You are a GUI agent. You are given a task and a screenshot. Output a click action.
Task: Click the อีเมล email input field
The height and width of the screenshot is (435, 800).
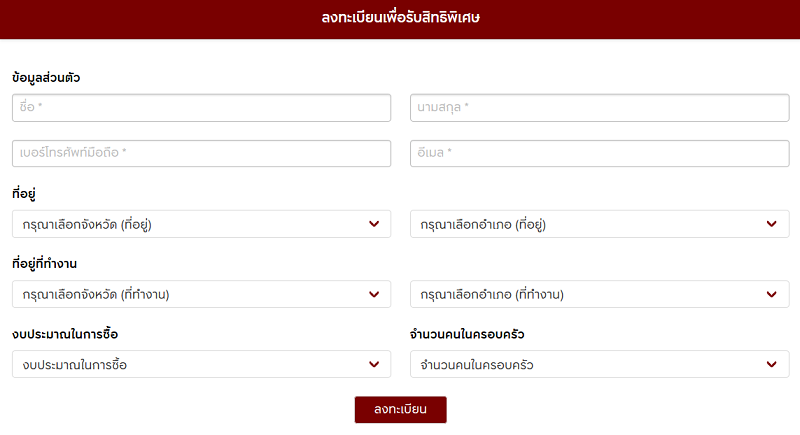coord(599,153)
